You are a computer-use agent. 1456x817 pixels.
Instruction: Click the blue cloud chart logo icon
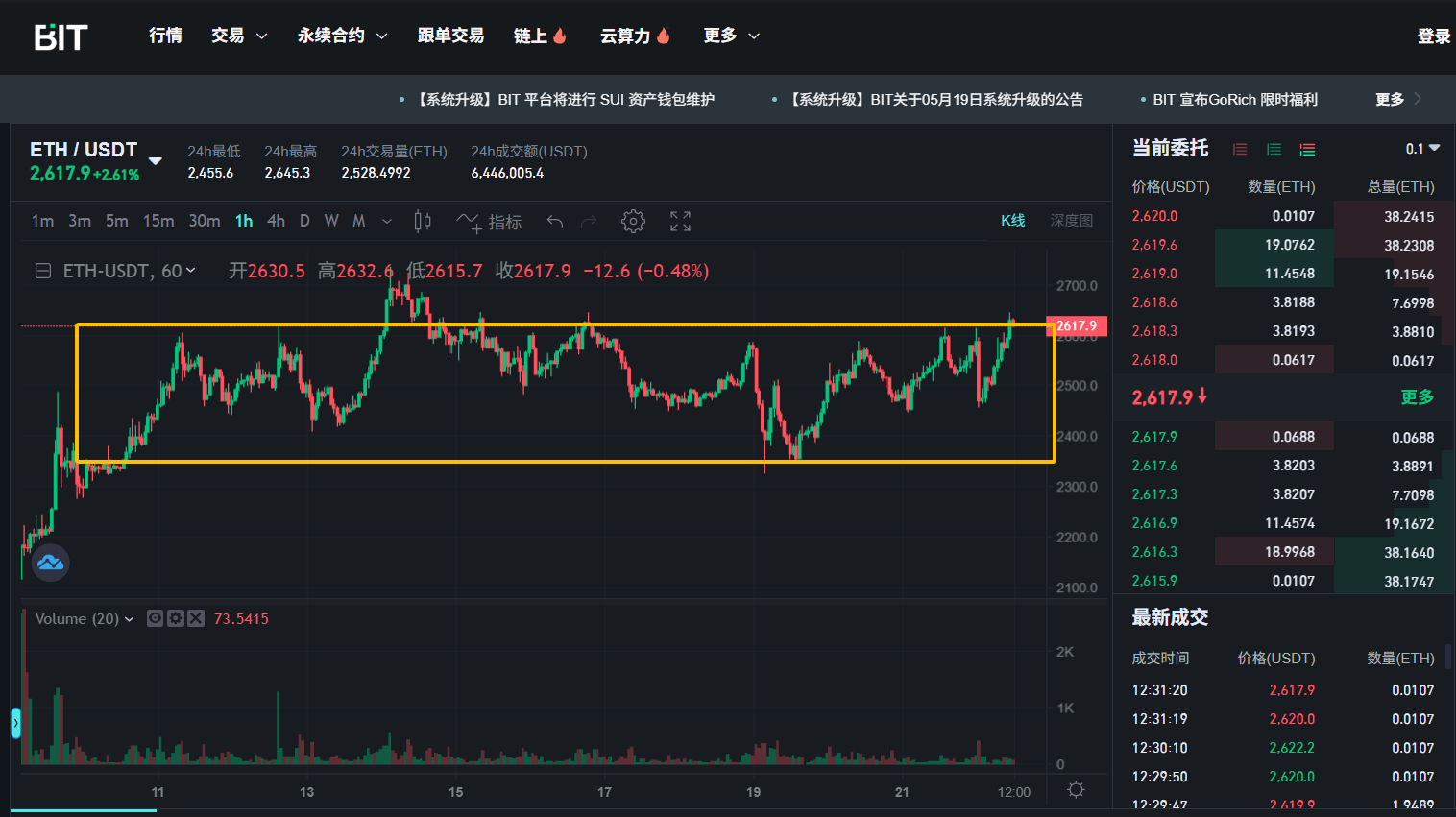tap(50, 563)
